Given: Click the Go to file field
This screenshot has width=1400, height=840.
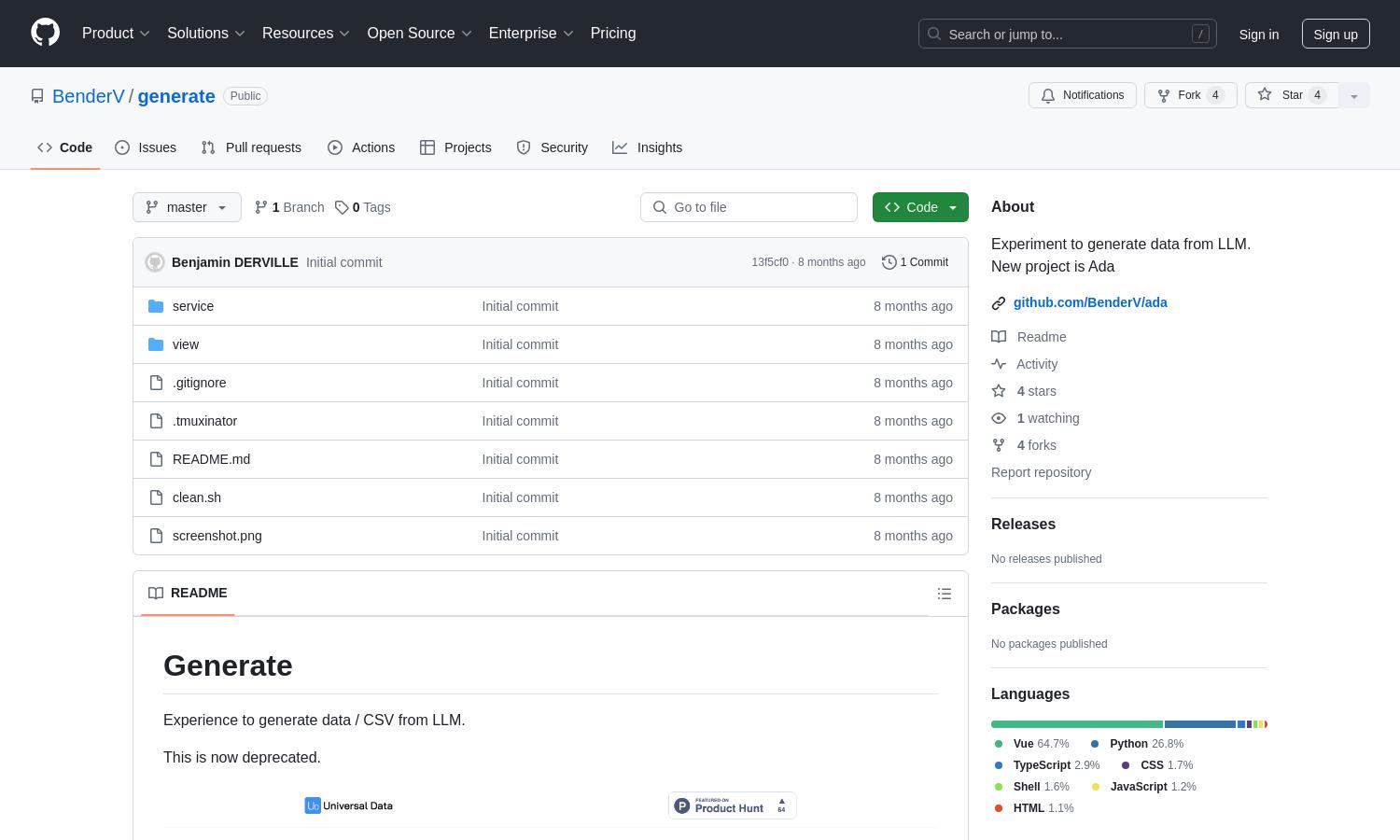Looking at the screenshot, I should pyautogui.click(x=749, y=207).
